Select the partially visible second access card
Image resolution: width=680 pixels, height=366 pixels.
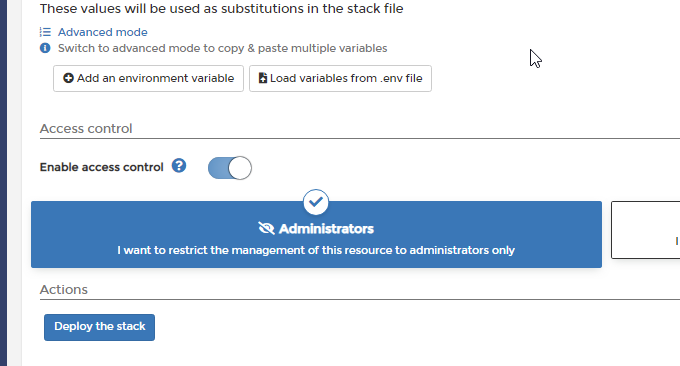pyautogui.click(x=646, y=230)
